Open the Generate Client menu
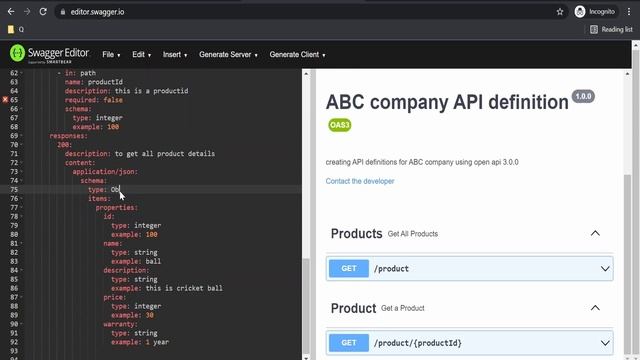 (297, 55)
